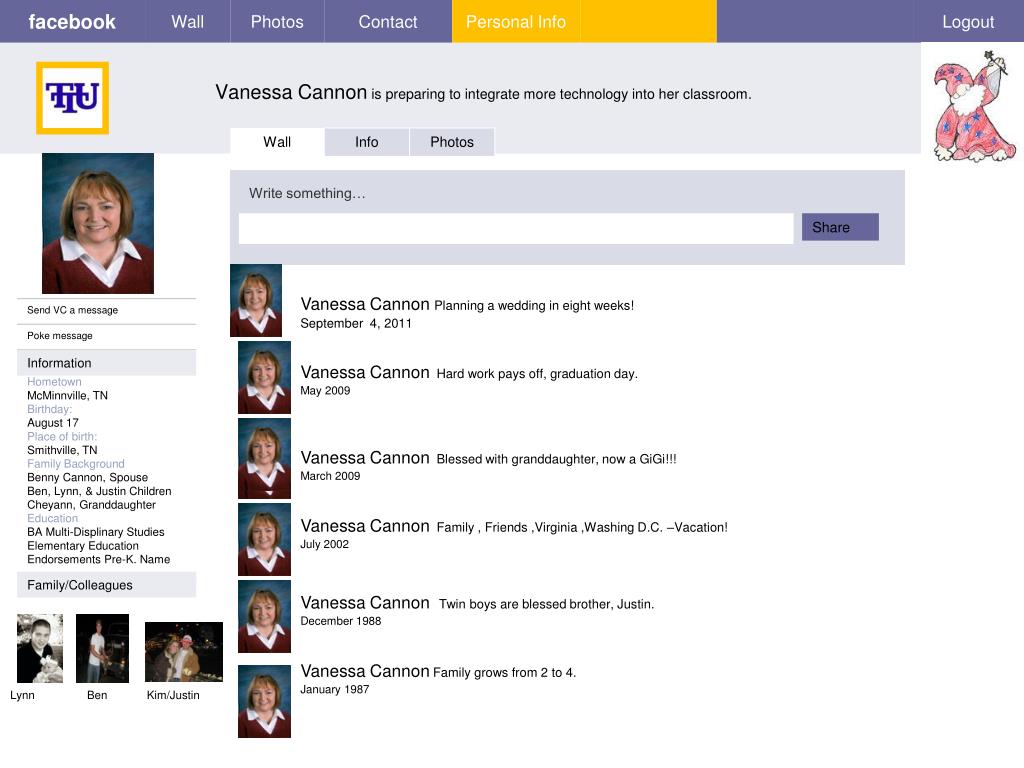This screenshot has width=1024, height=768.
Task: Click the Hometown label
Action: [54, 381]
